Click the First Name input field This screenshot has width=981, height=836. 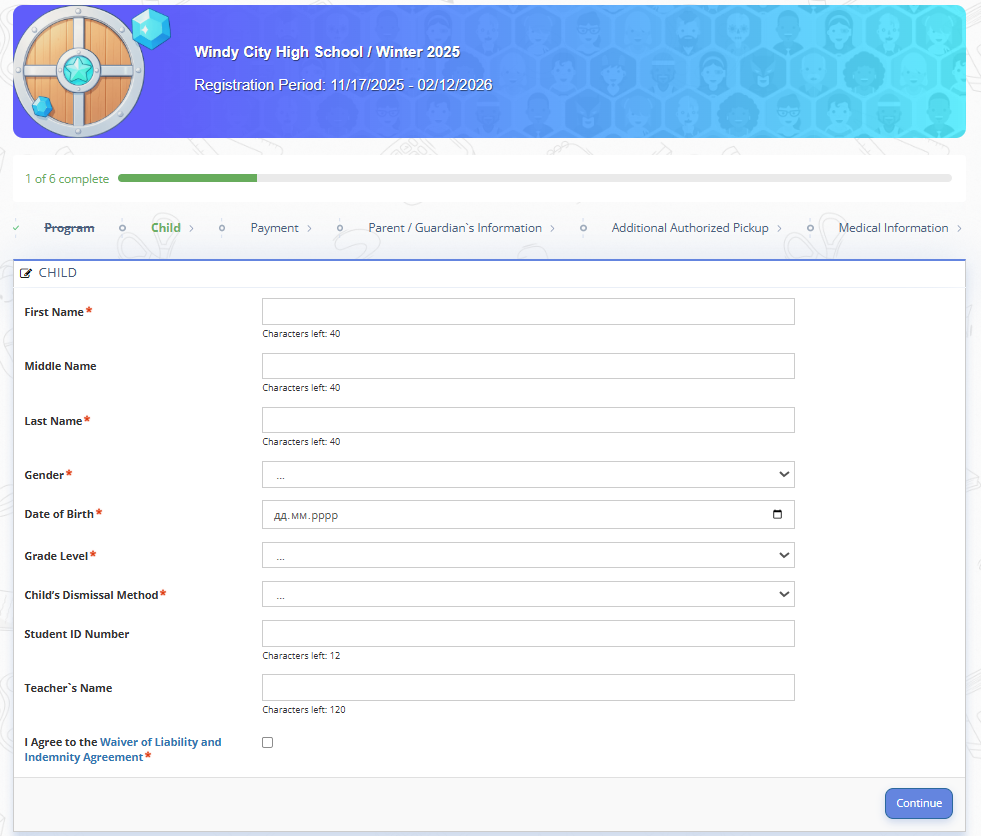pyautogui.click(x=528, y=311)
